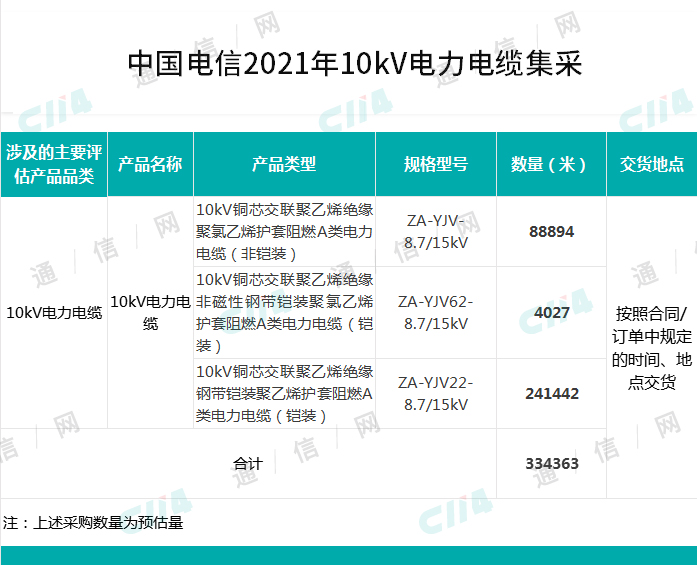Click the 数量（米）column header
The height and width of the screenshot is (565, 697).
551,164
